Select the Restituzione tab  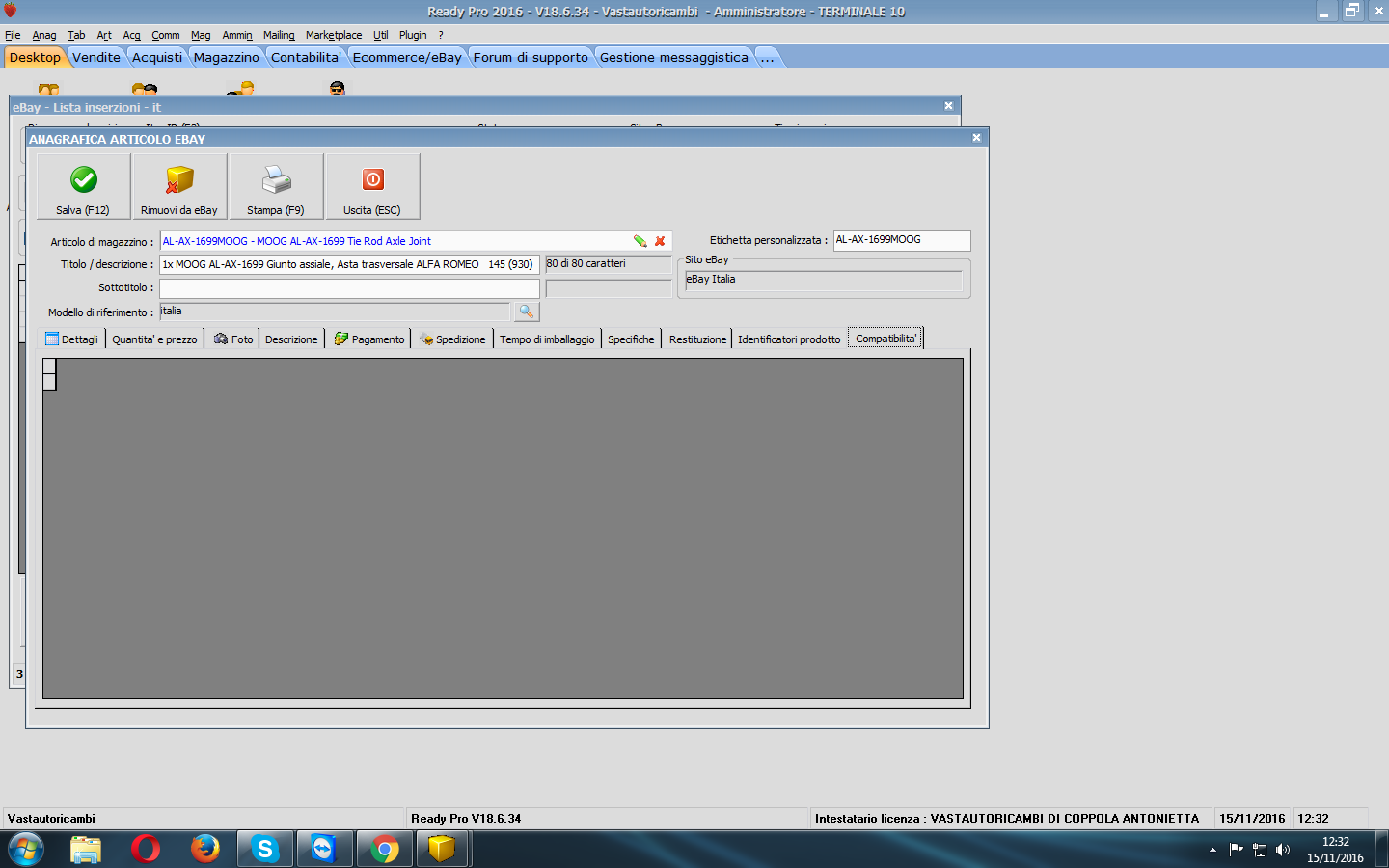click(697, 339)
